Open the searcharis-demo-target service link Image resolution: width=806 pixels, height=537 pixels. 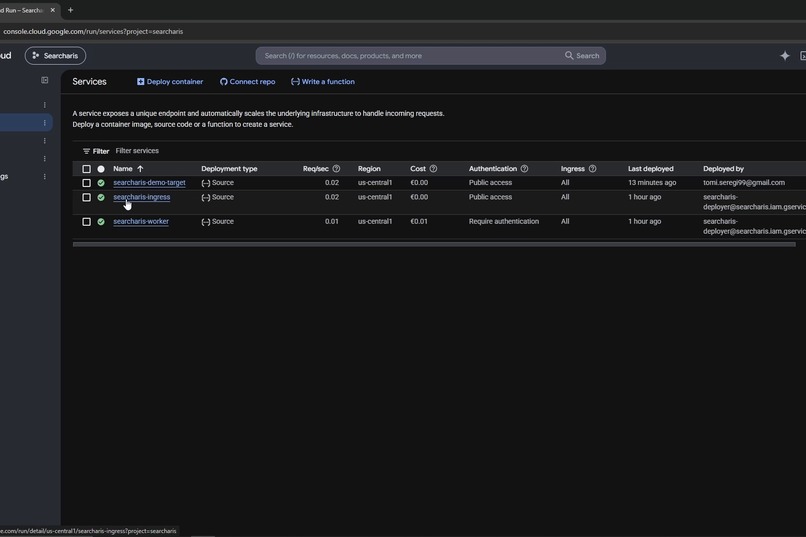click(149, 182)
